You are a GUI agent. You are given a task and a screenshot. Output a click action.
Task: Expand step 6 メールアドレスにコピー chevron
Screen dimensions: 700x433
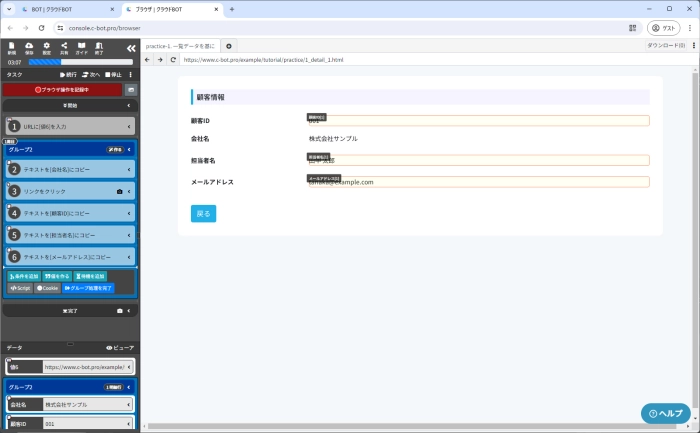[129, 257]
